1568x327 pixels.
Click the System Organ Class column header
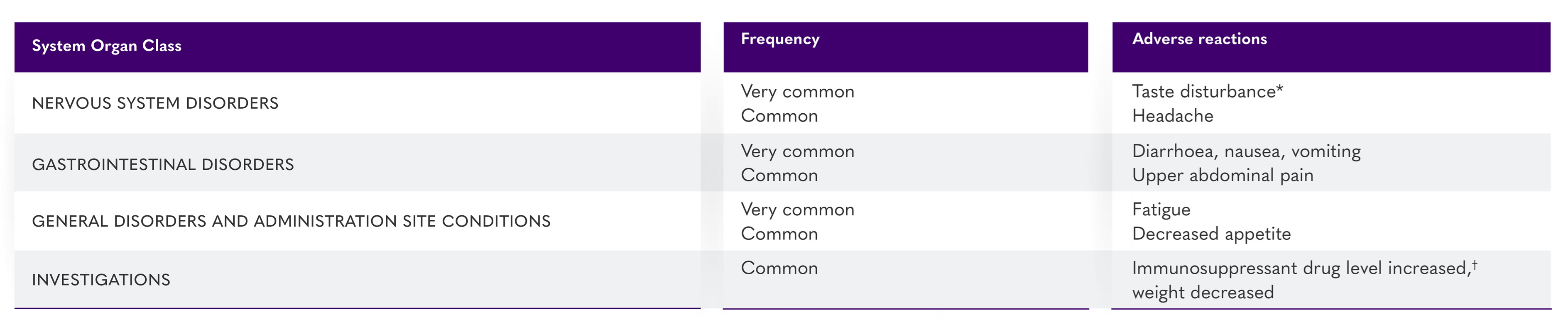(x=107, y=46)
